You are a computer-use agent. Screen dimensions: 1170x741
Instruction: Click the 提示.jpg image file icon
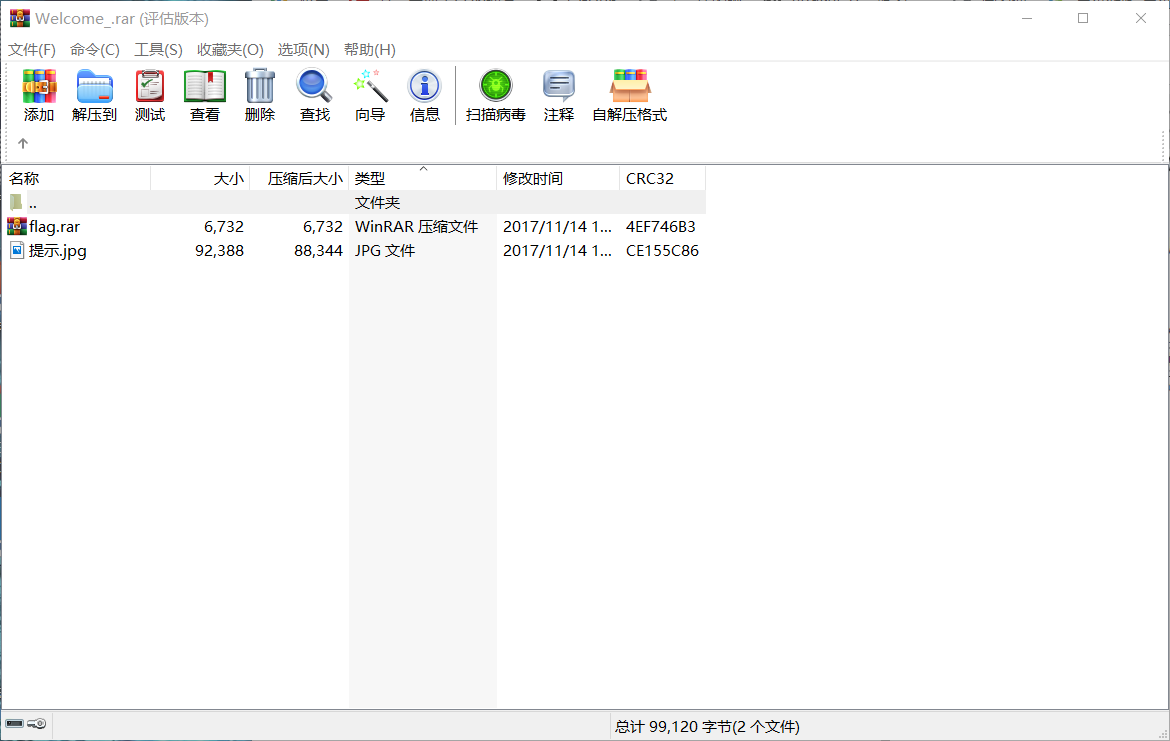click(x=16, y=250)
